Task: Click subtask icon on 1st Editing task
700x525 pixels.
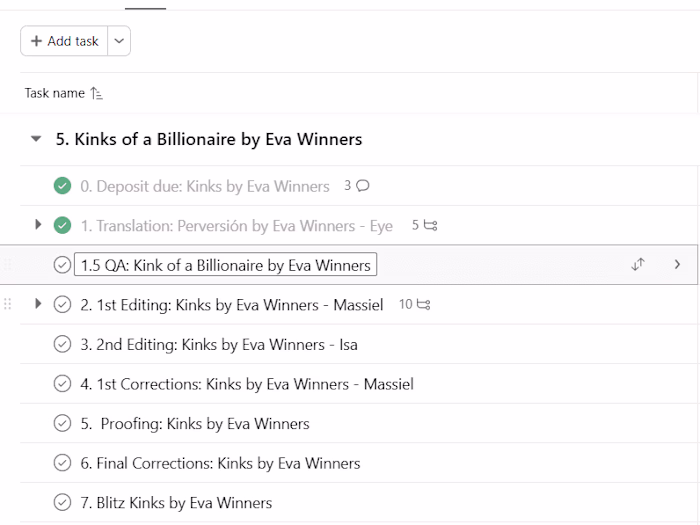Action: [x=423, y=304]
